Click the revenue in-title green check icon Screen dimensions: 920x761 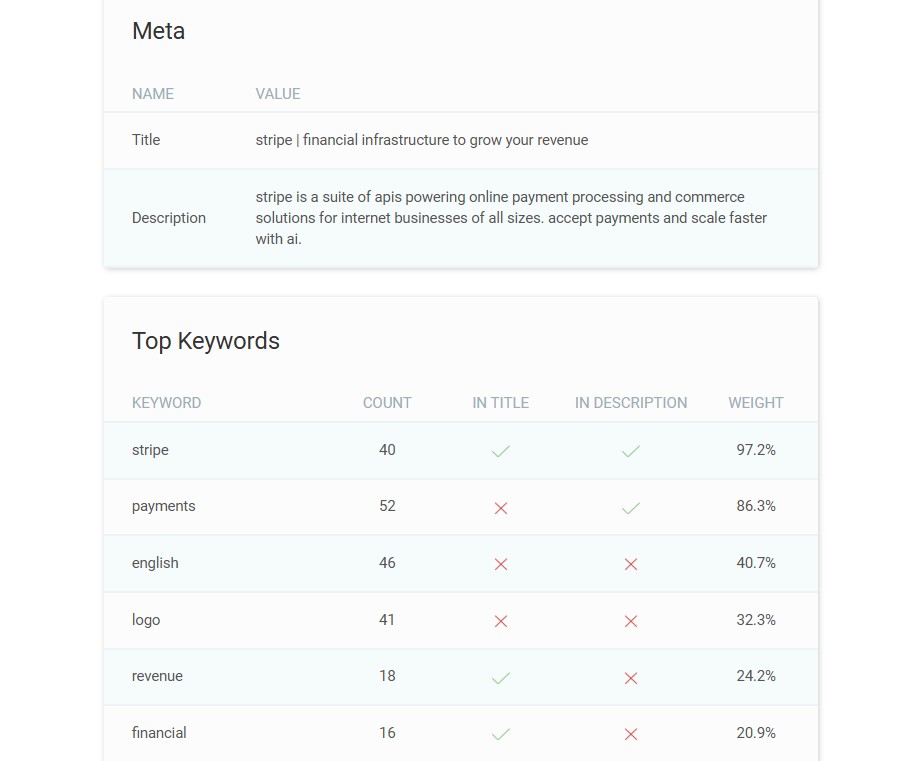[x=500, y=678]
